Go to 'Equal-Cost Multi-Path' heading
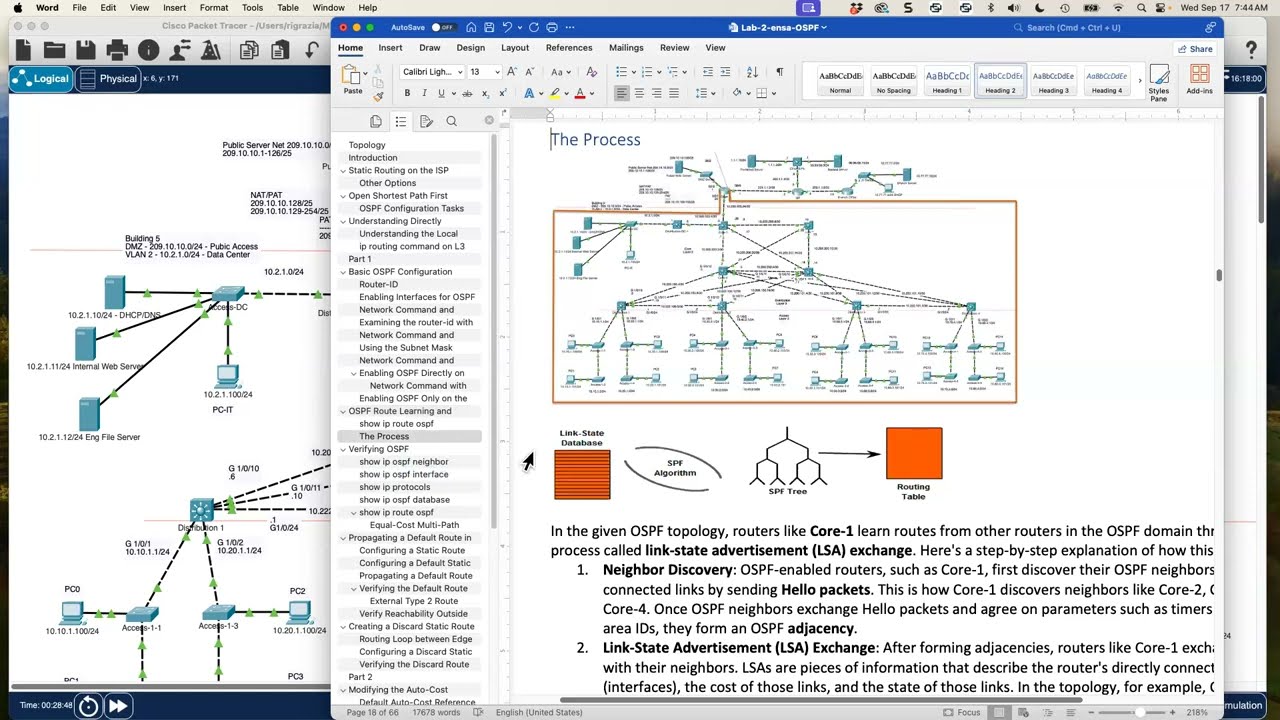Viewport: 1280px width, 720px height. pyautogui.click(x=414, y=525)
